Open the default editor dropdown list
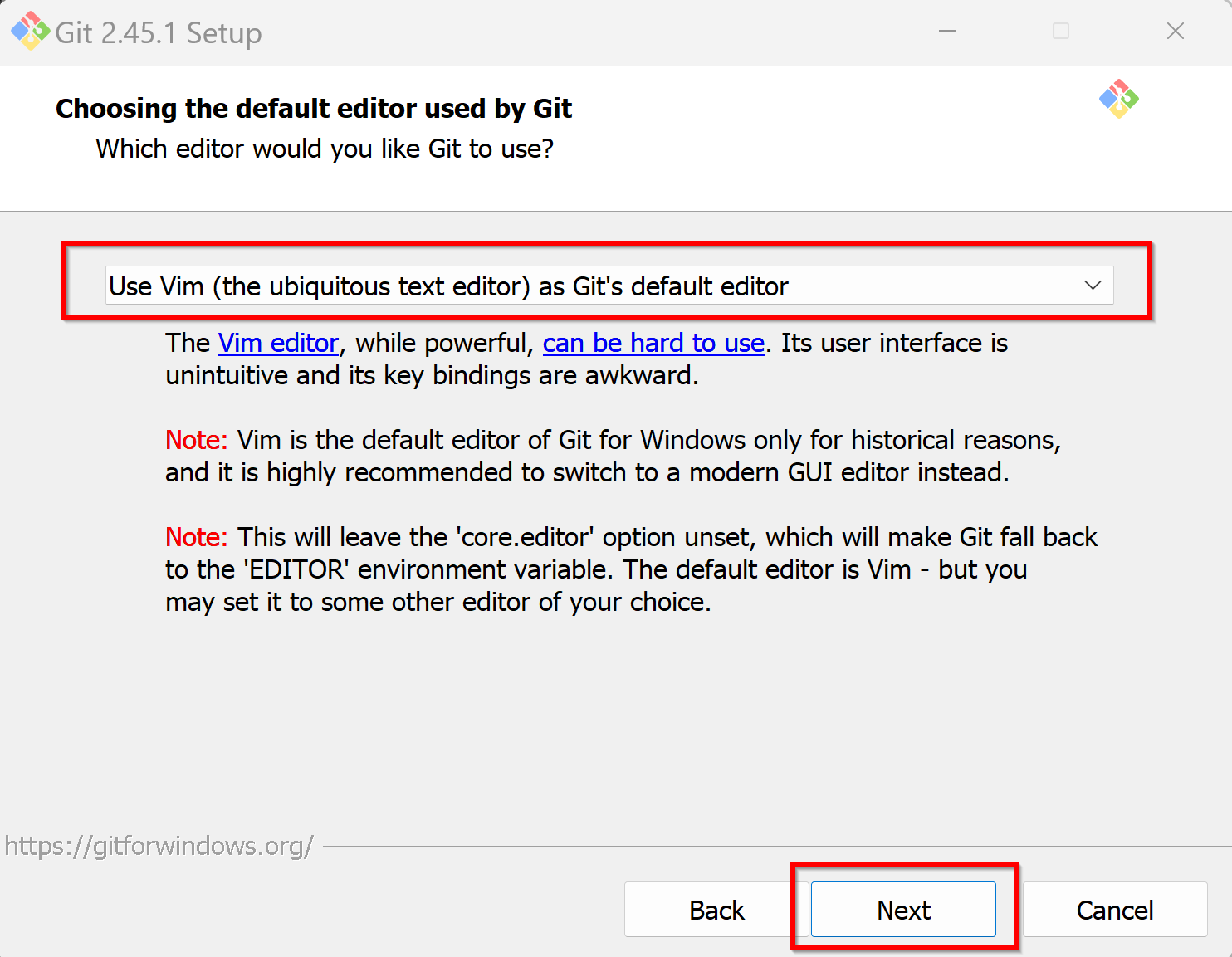 pos(609,286)
